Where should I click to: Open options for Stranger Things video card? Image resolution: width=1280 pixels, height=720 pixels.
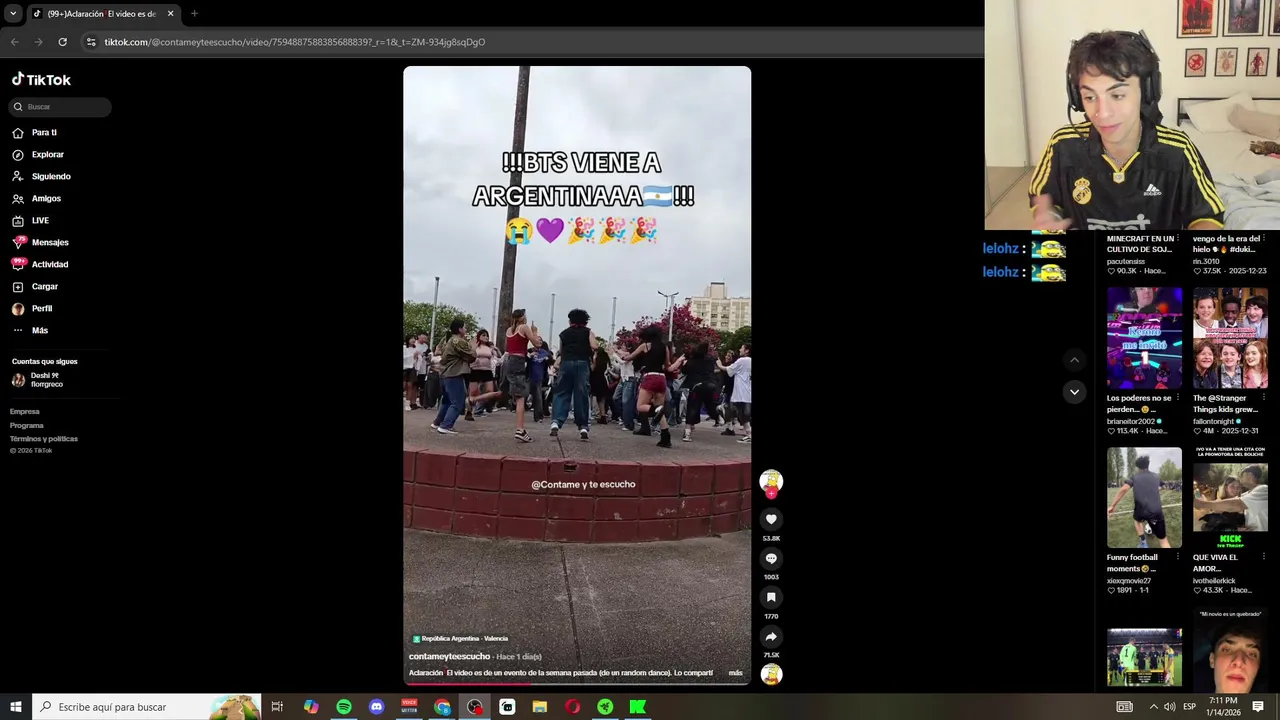(x=1263, y=398)
